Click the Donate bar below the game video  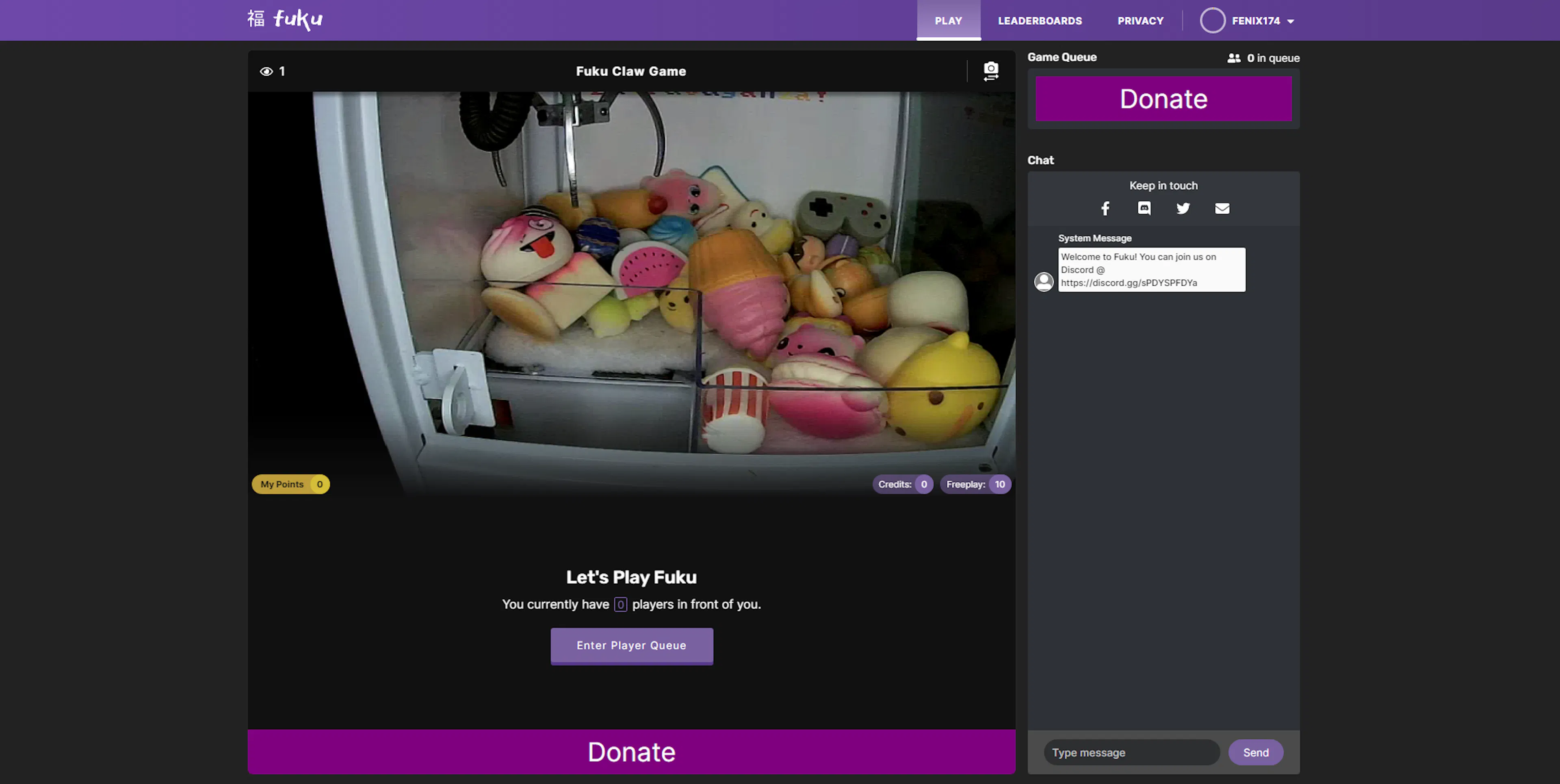pyautogui.click(x=631, y=752)
